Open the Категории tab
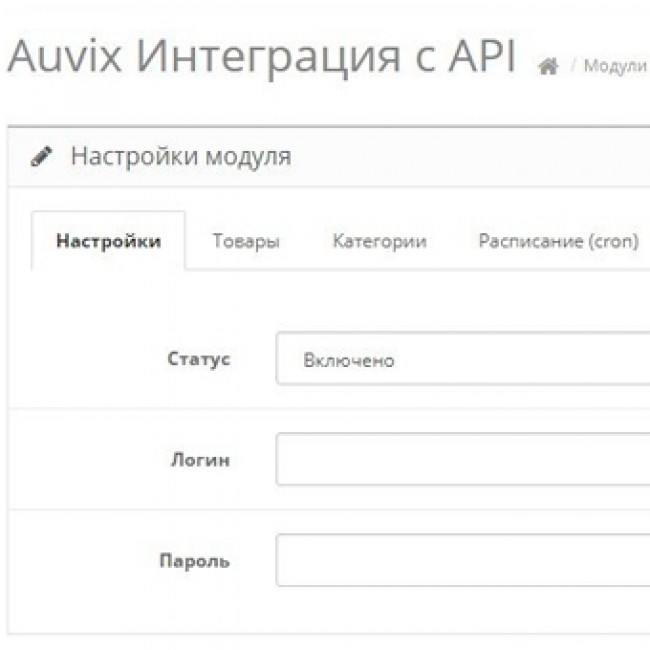650x650 pixels. click(379, 242)
